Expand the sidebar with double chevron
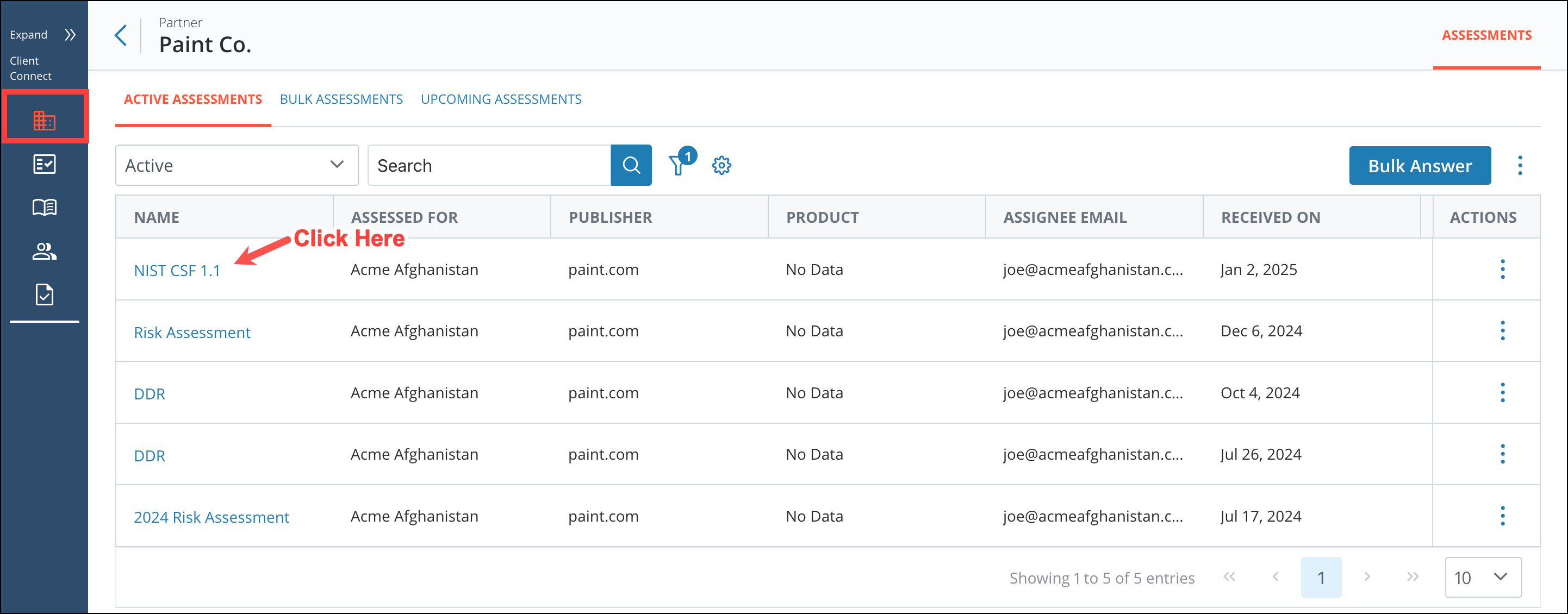Viewport: 1568px width, 614px height. [70, 35]
